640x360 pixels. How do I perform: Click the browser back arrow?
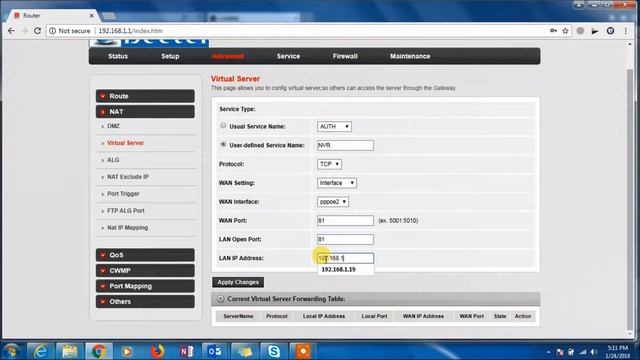click(11, 31)
